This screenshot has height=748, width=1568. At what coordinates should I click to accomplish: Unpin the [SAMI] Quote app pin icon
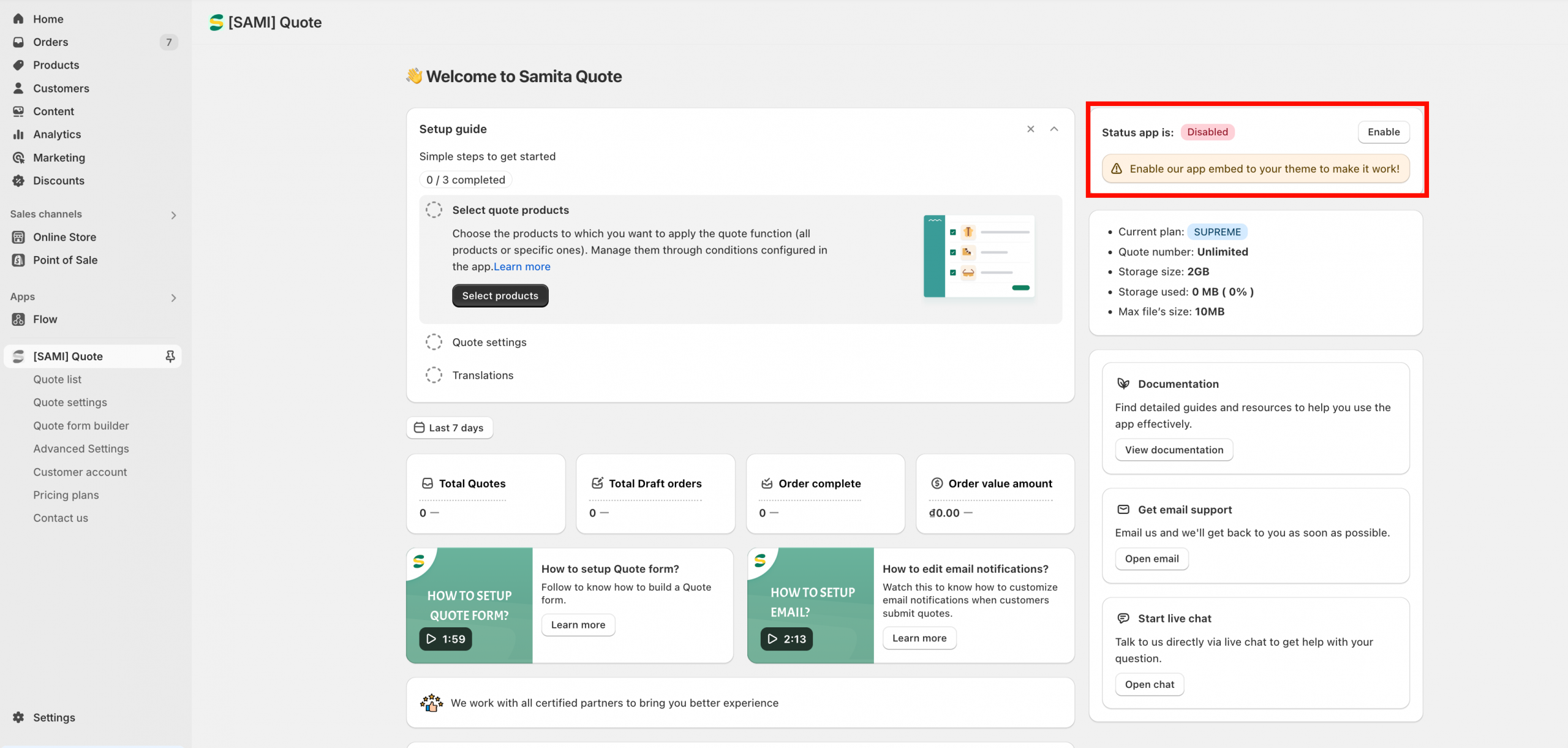pyautogui.click(x=170, y=357)
